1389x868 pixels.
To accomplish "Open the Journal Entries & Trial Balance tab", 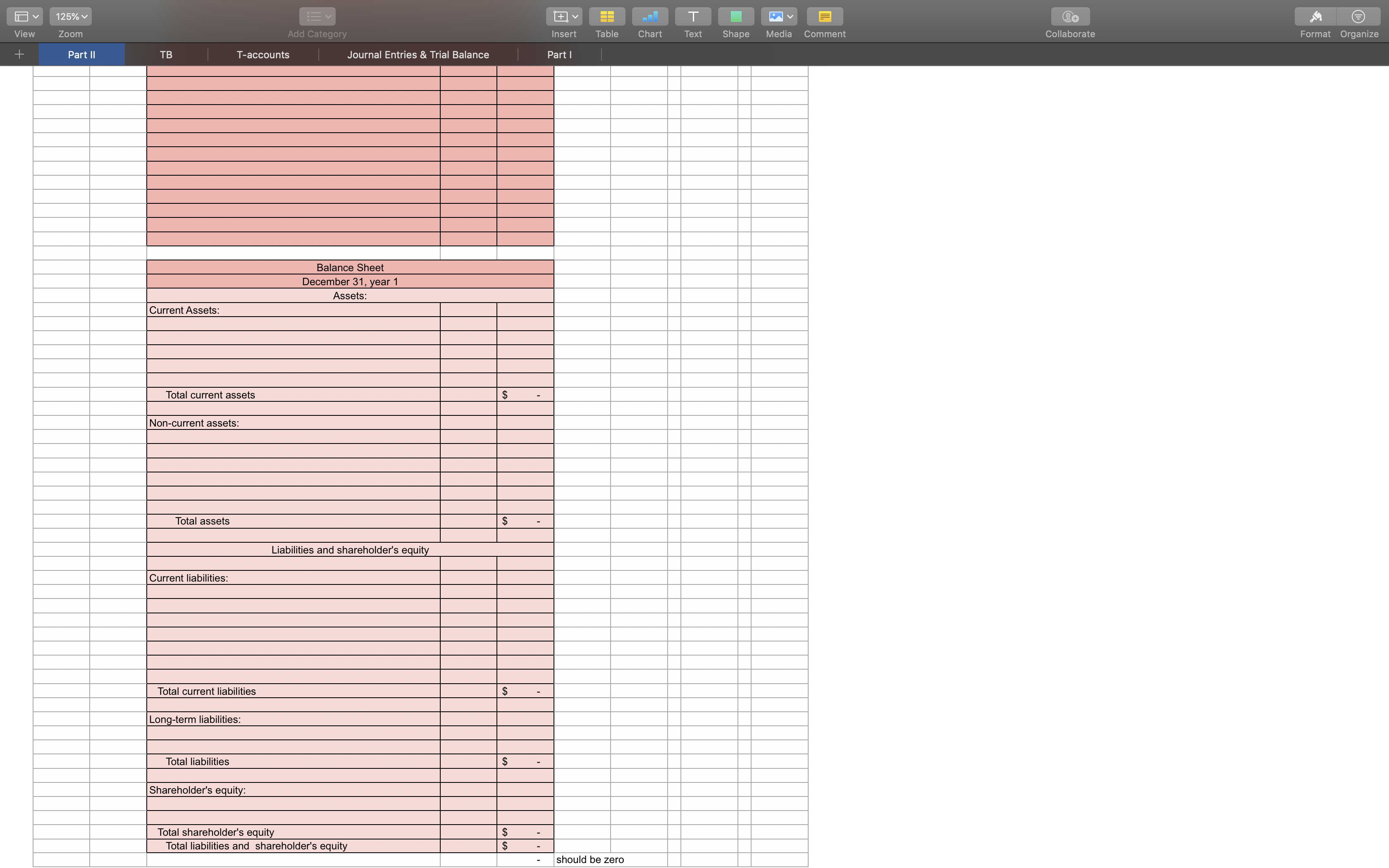I will point(417,55).
